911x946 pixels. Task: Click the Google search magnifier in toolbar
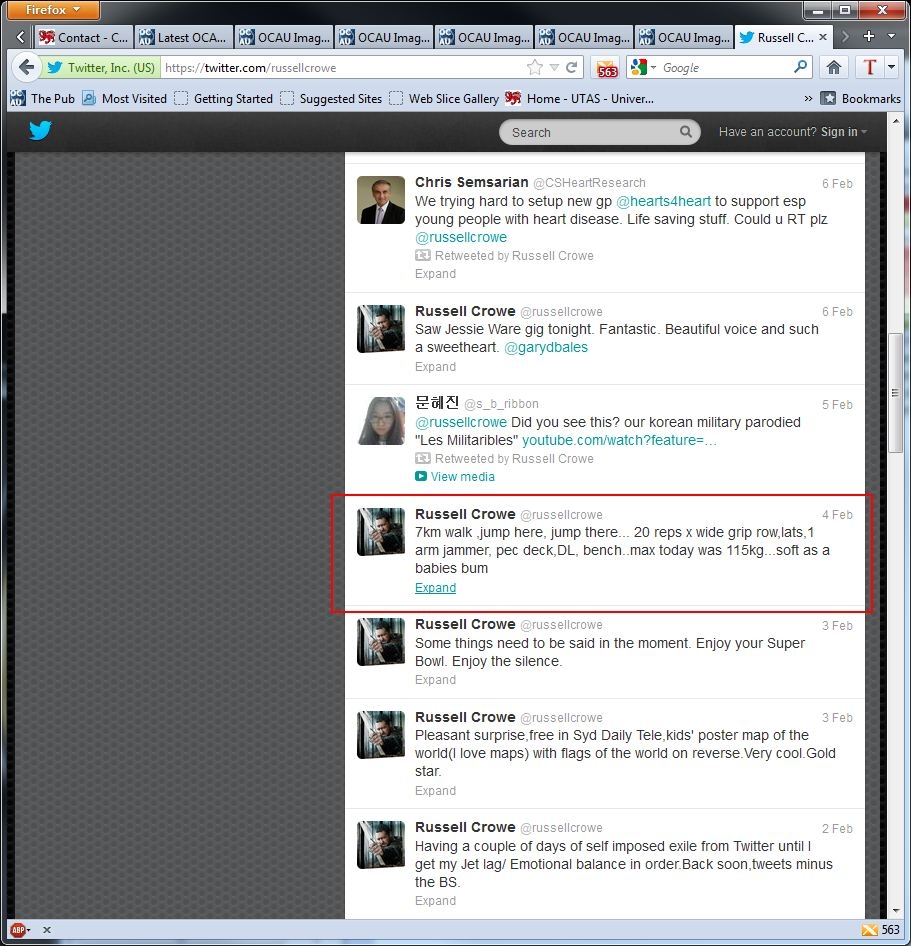click(800, 66)
